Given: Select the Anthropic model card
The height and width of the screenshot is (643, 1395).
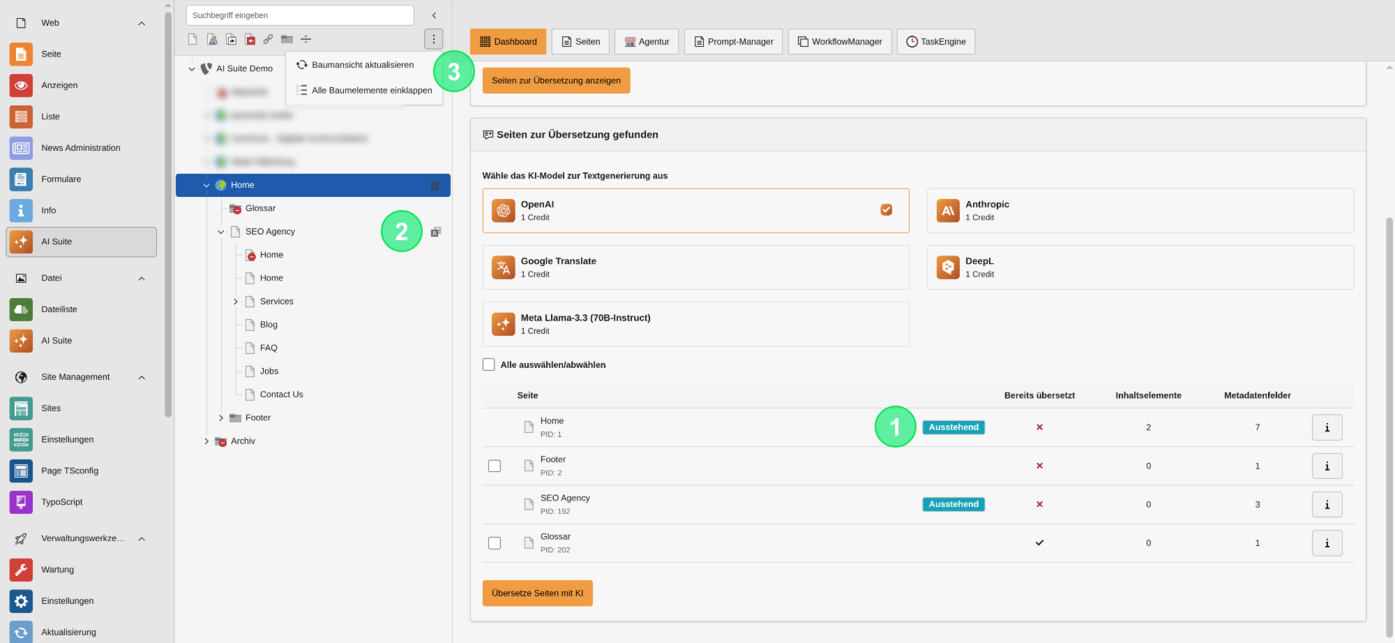Looking at the screenshot, I should [1140, 211].
